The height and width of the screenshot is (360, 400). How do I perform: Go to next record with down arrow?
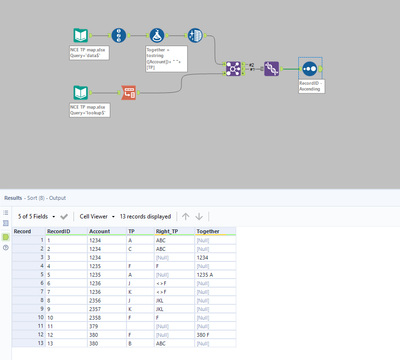(199, 217)
